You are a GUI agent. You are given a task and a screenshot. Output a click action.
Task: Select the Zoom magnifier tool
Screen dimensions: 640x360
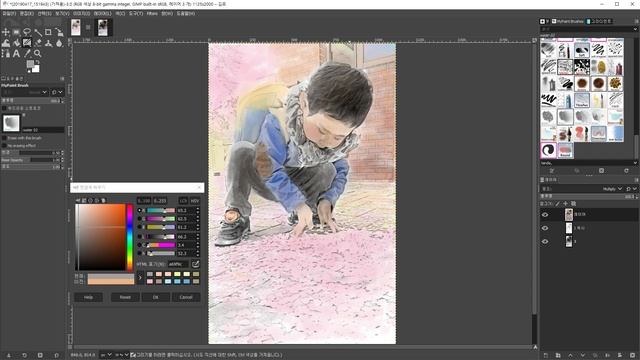38,53
